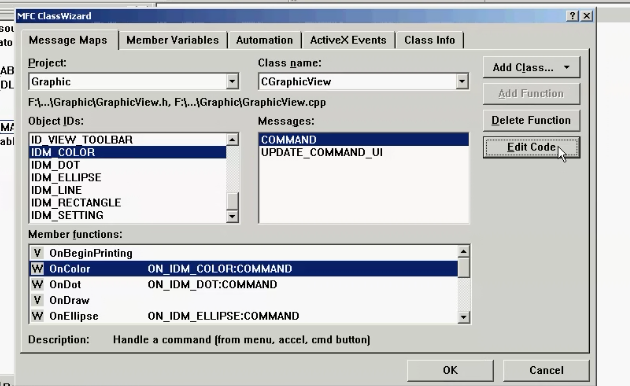
Task: Select IDM_COLOR in Object IDs list
Action: click(x=128, y=152)
